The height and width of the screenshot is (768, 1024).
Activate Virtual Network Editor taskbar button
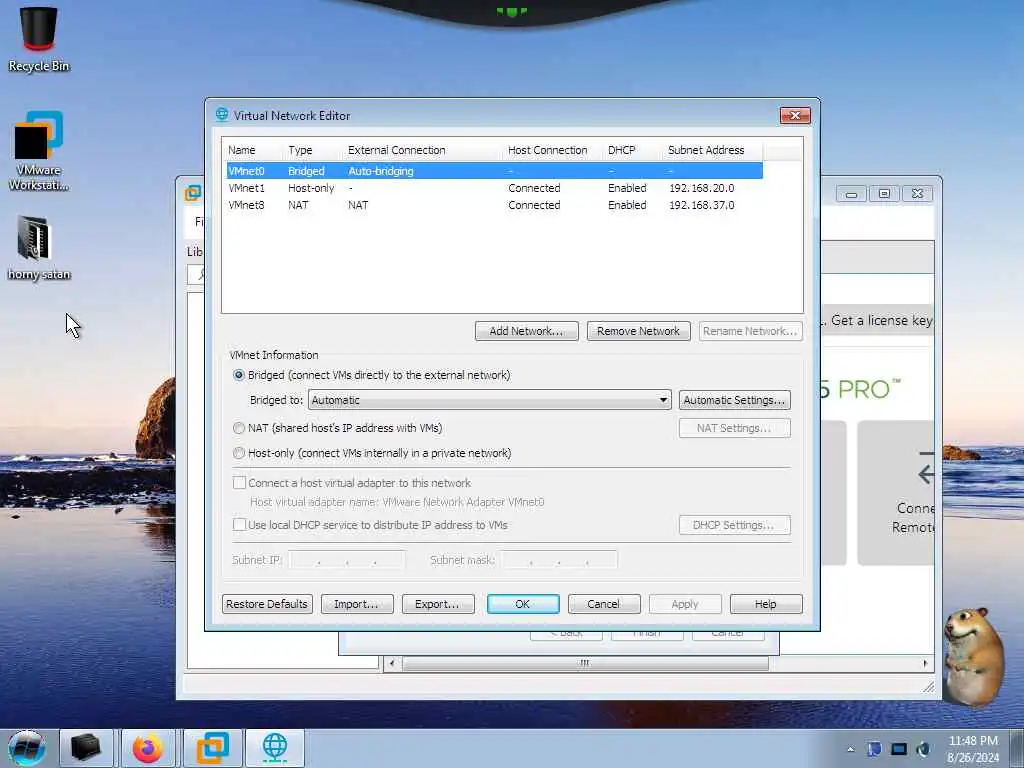click(275, 748)
